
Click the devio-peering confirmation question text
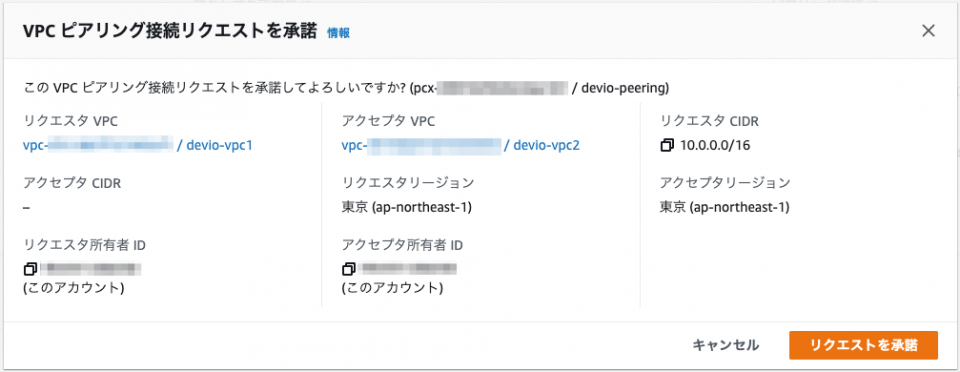[346, 89]
